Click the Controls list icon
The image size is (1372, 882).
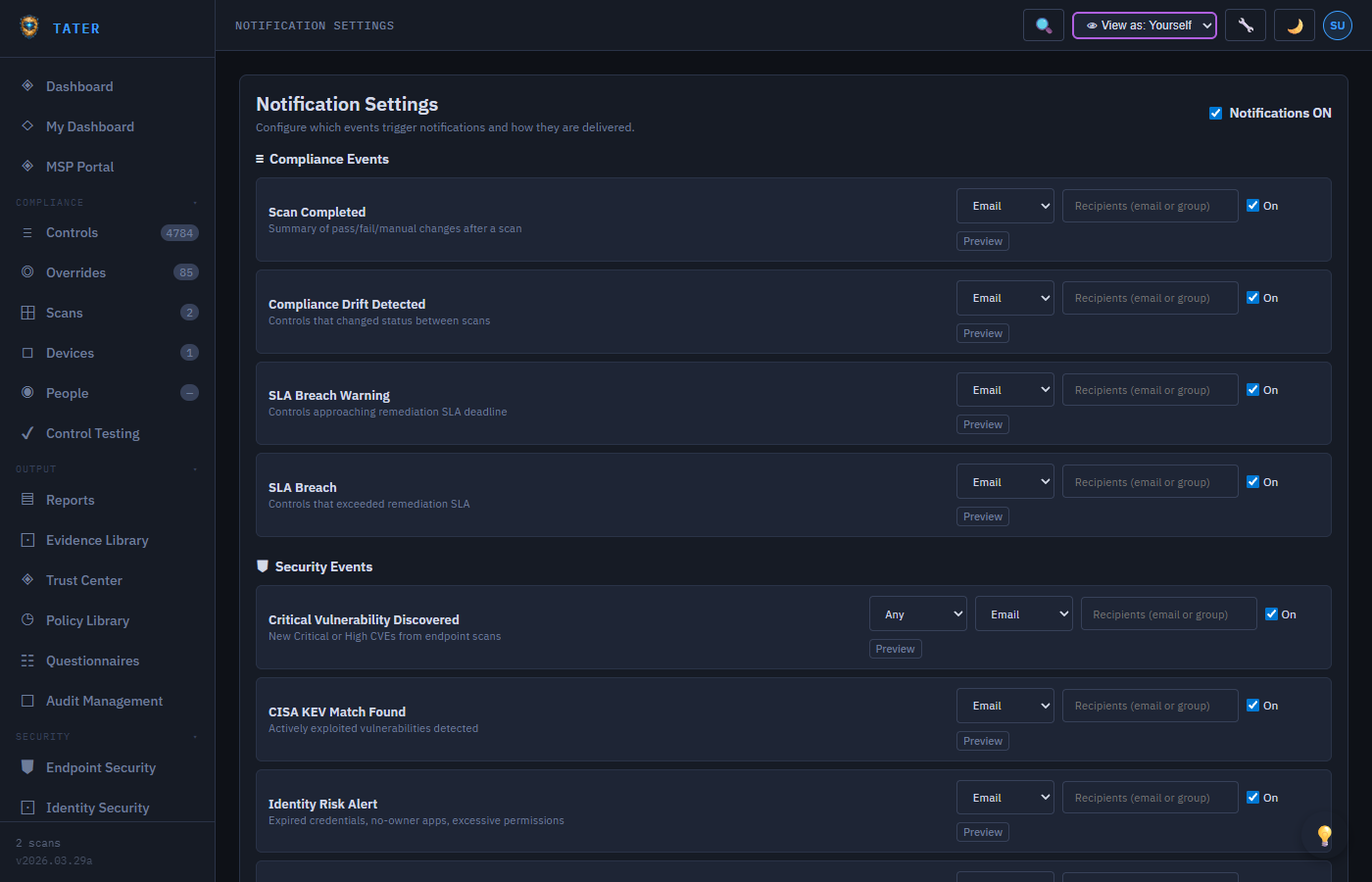pos(27,232)
